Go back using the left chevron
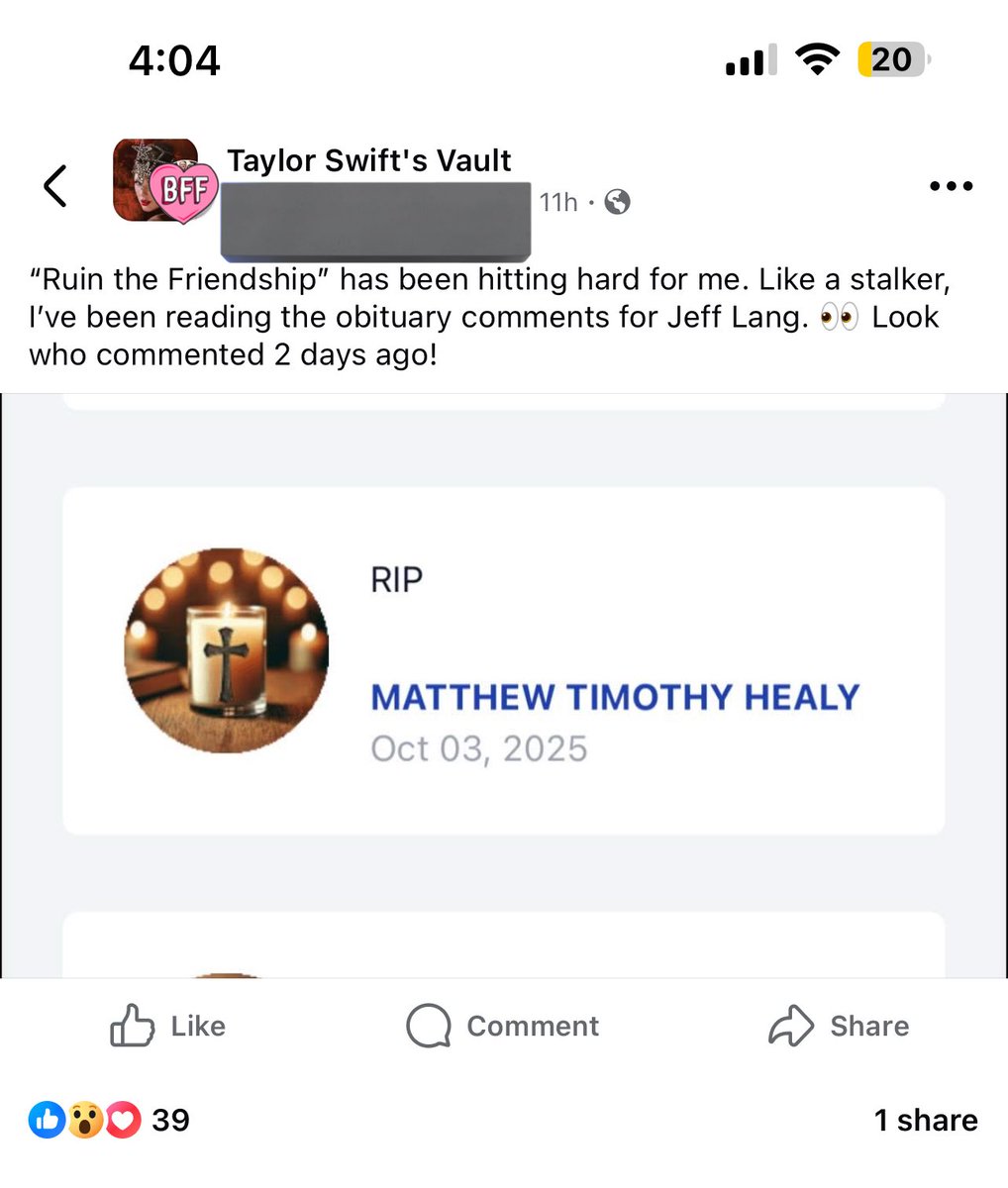The width and height of the screenshot is (1008, 1188). (x=55, y=185)
